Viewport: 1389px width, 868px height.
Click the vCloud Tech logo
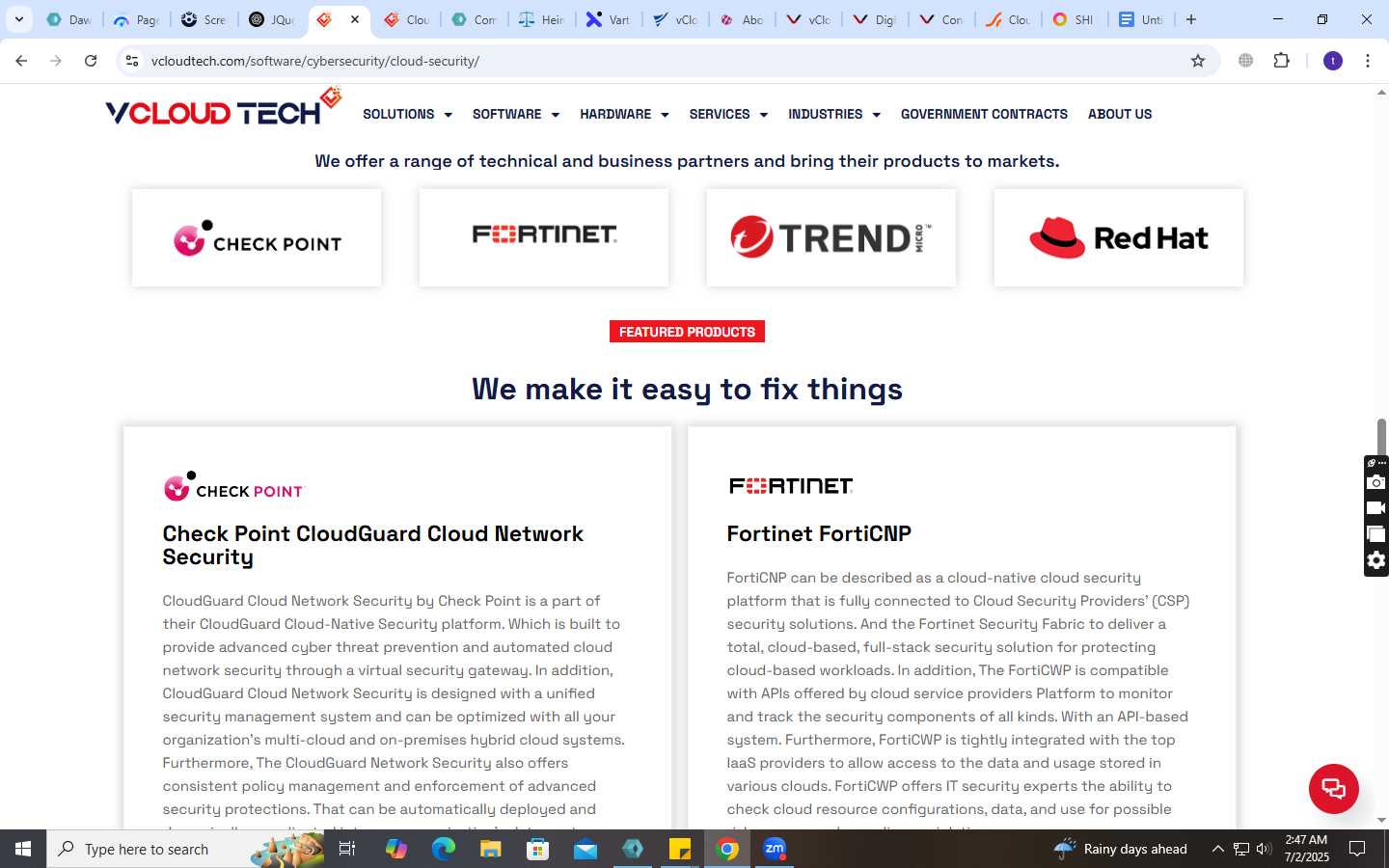click(x=223, y=108)
